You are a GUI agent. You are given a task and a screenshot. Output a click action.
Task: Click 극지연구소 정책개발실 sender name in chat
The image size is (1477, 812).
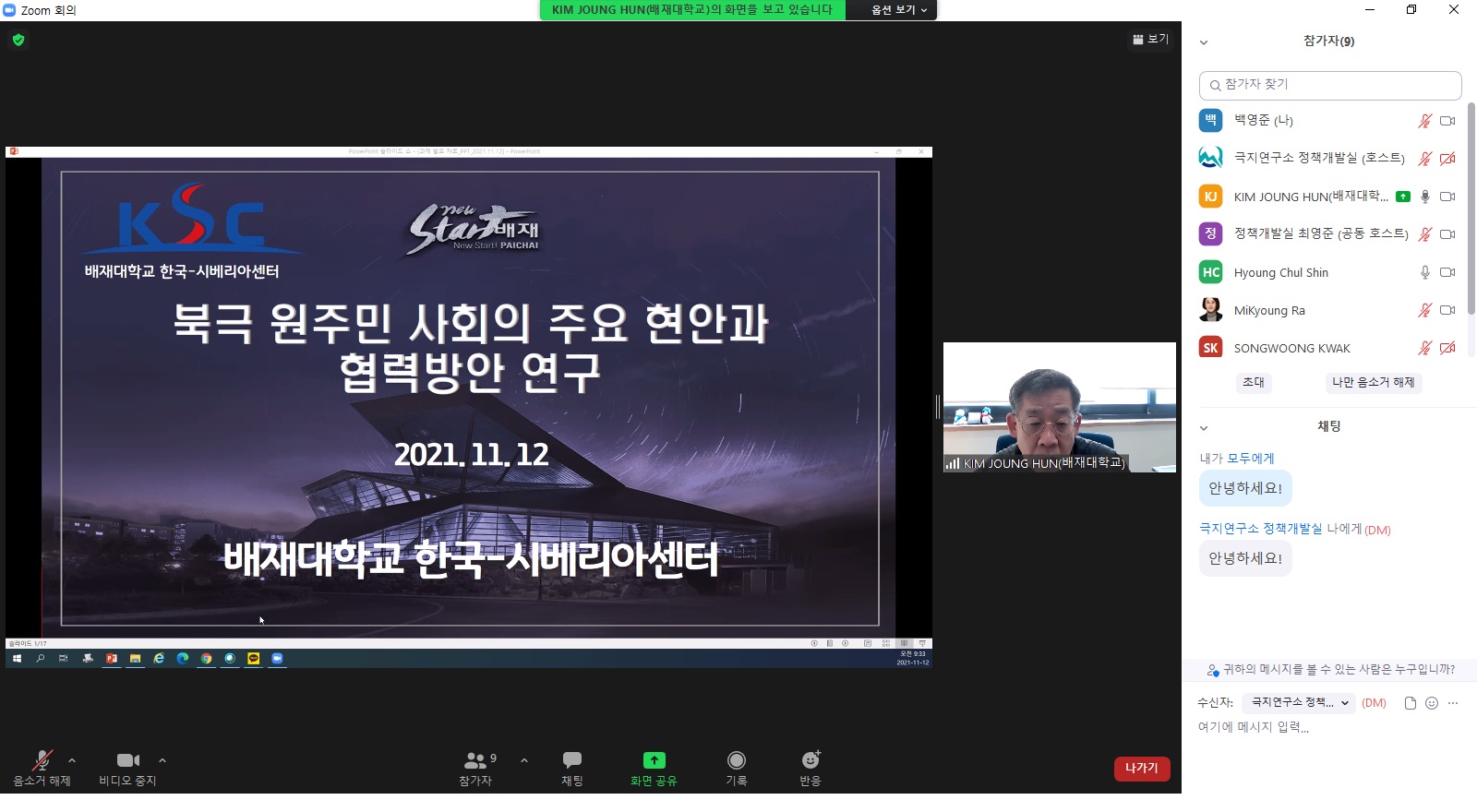tap(1260, 529)
